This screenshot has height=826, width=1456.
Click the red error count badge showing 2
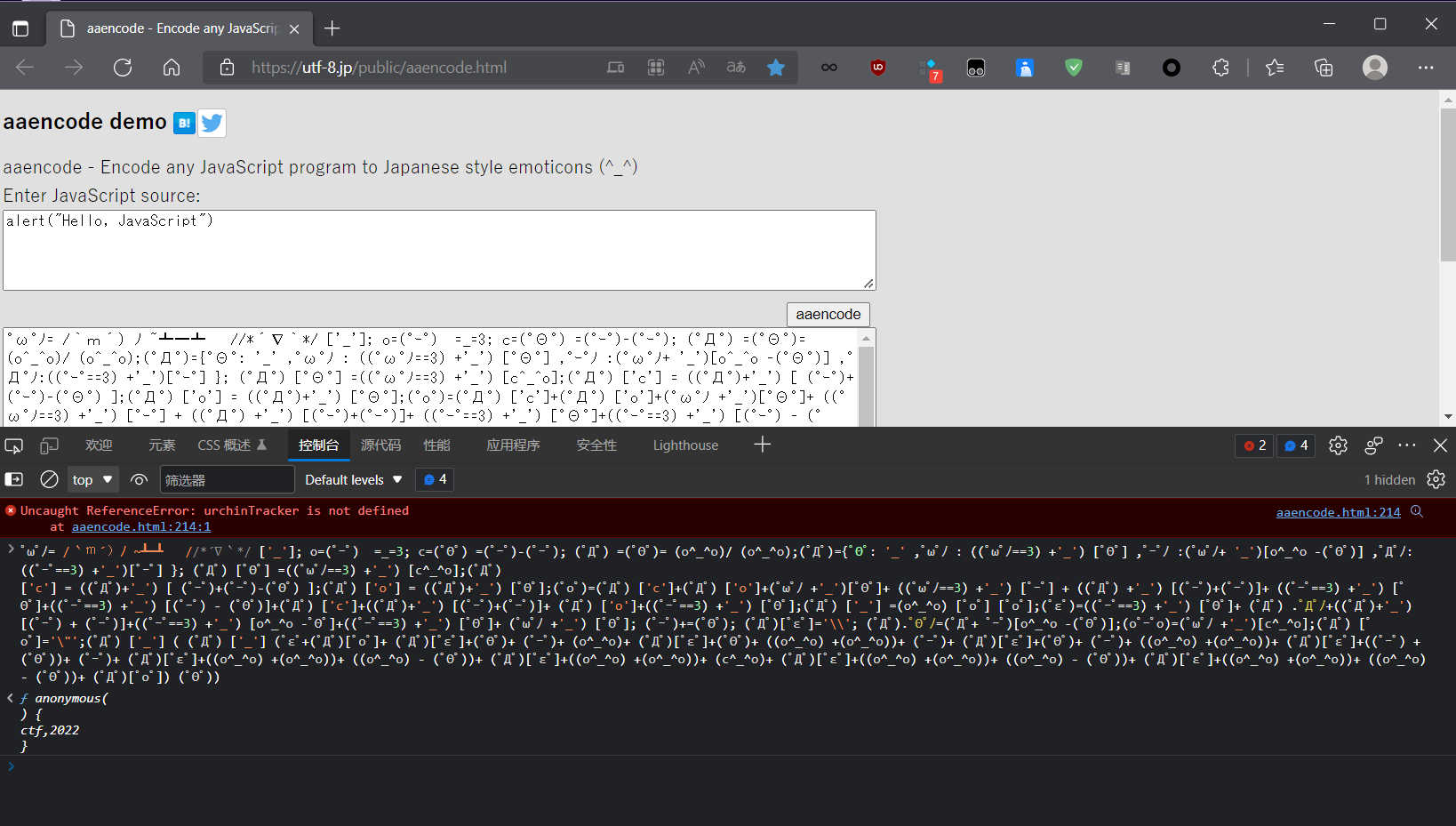[1254, 445]
